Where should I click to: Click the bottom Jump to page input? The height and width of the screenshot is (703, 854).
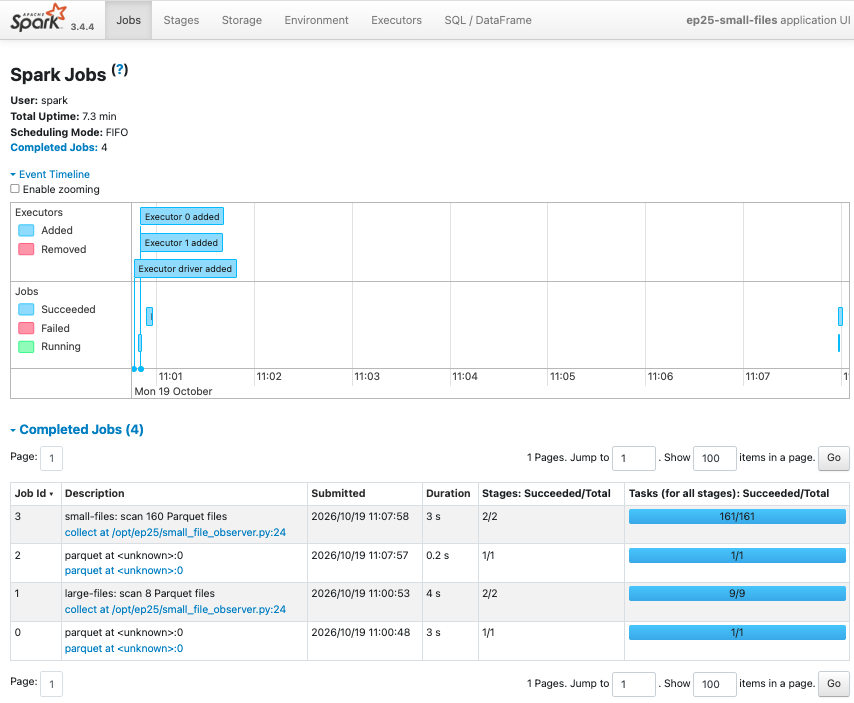(x=634, y=684)
